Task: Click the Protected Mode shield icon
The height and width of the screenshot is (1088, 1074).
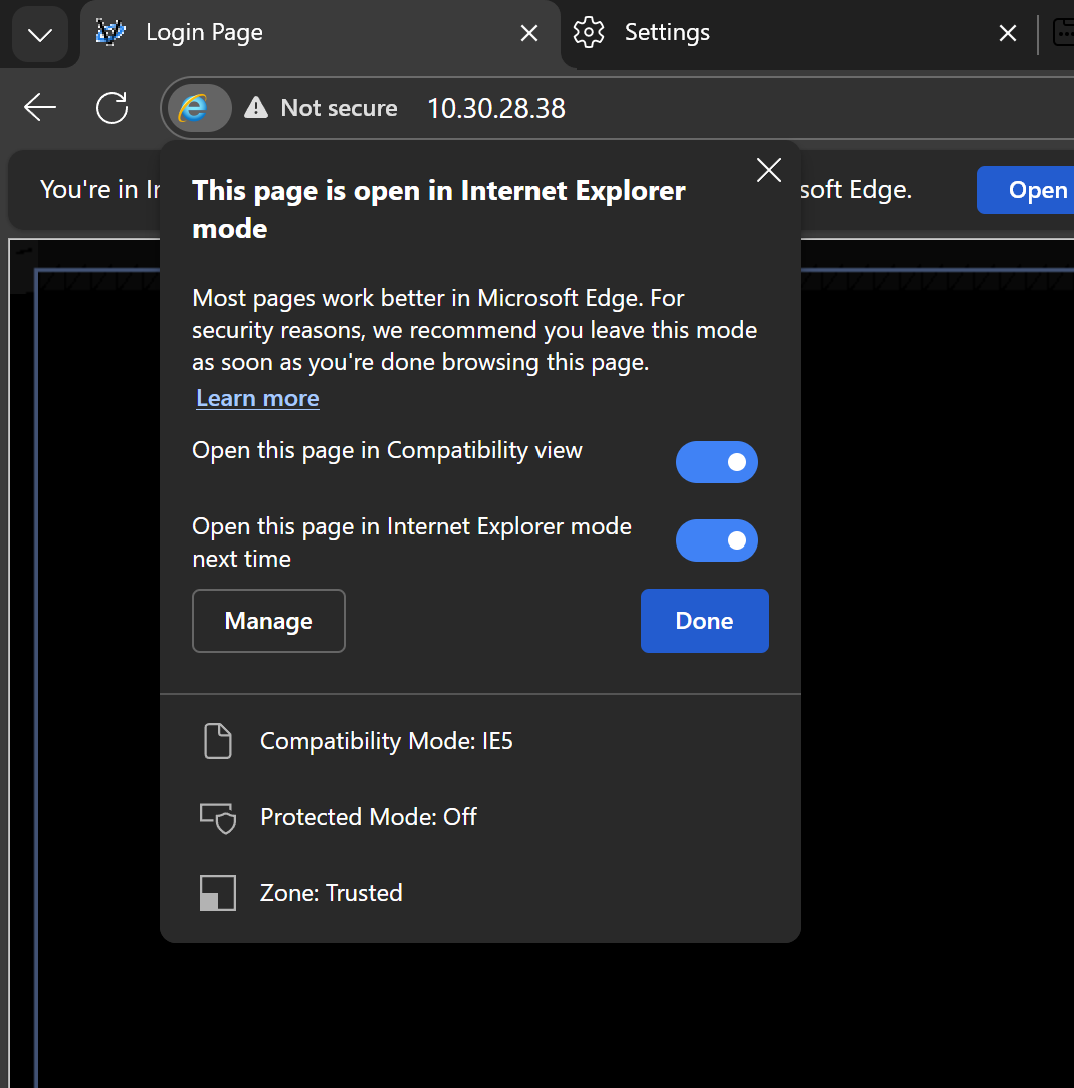Action: click(218, 817)
